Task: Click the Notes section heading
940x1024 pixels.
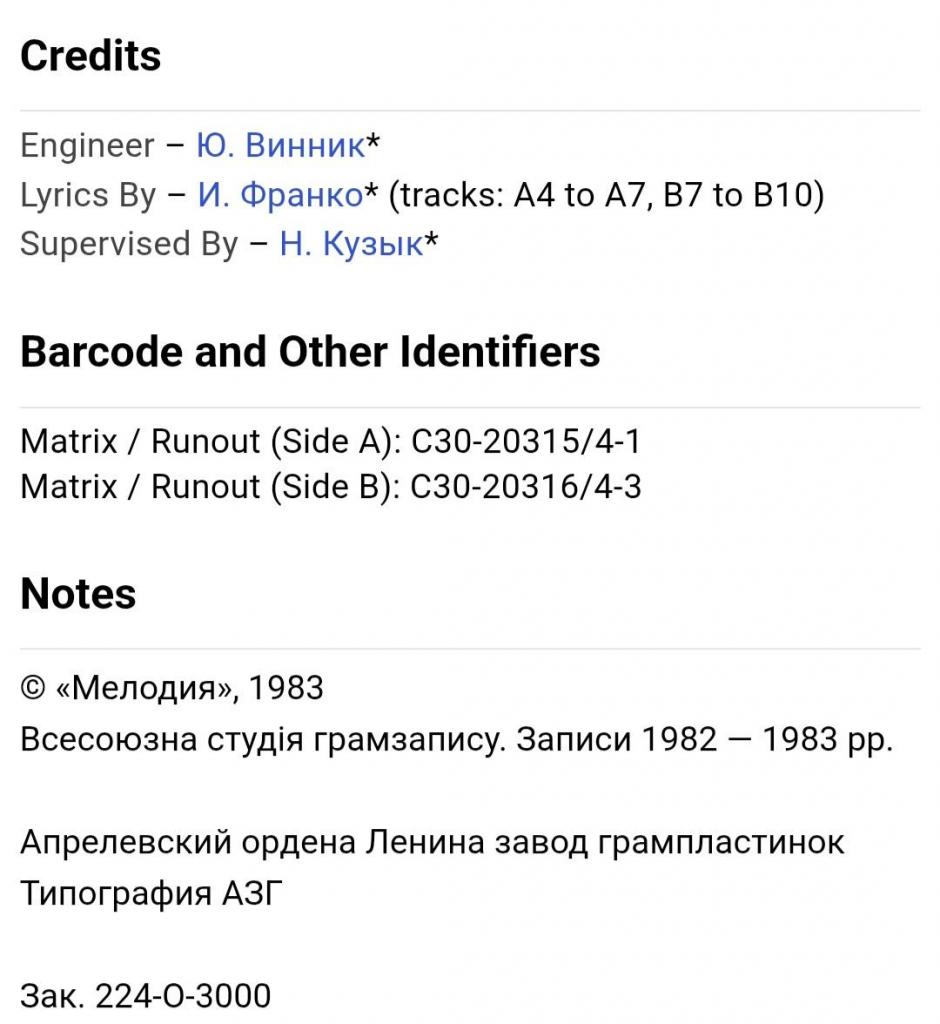Action: tap(78, 594)
